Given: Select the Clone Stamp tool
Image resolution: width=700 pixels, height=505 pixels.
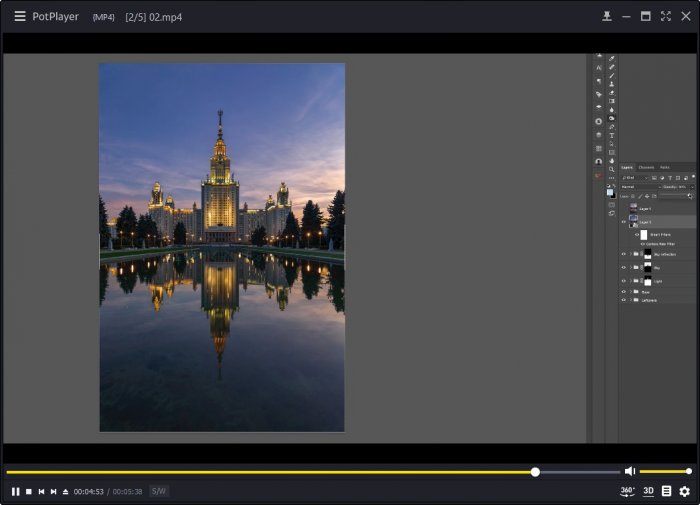Looking at the screenshot, I should click(x=612, y=84).
